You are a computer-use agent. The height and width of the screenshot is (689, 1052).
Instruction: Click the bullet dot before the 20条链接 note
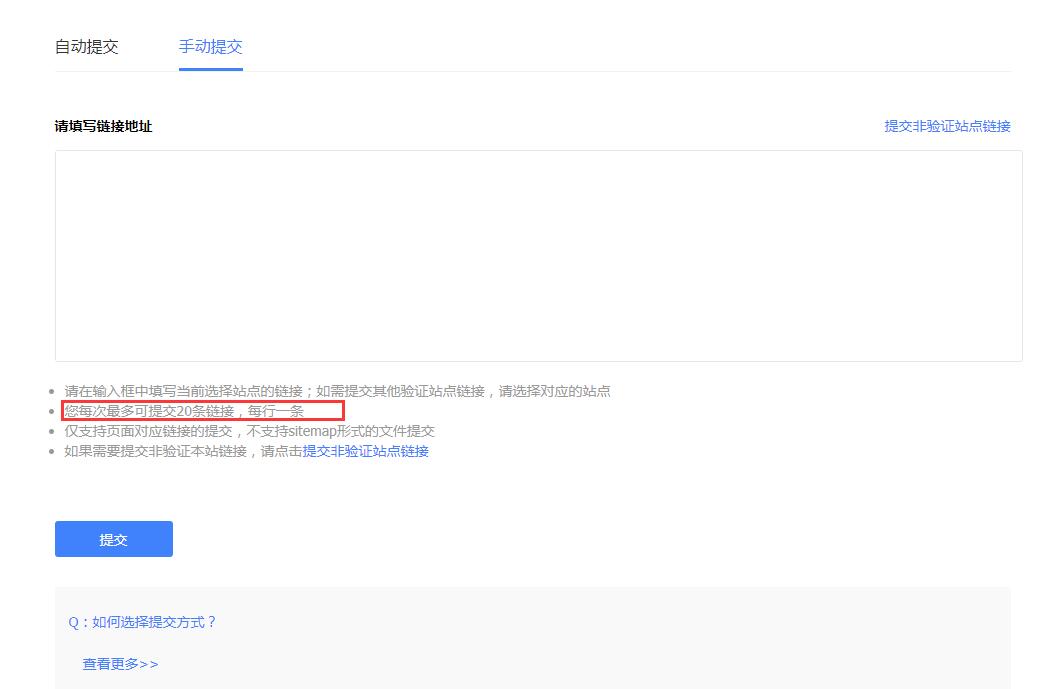pos(54,412)
